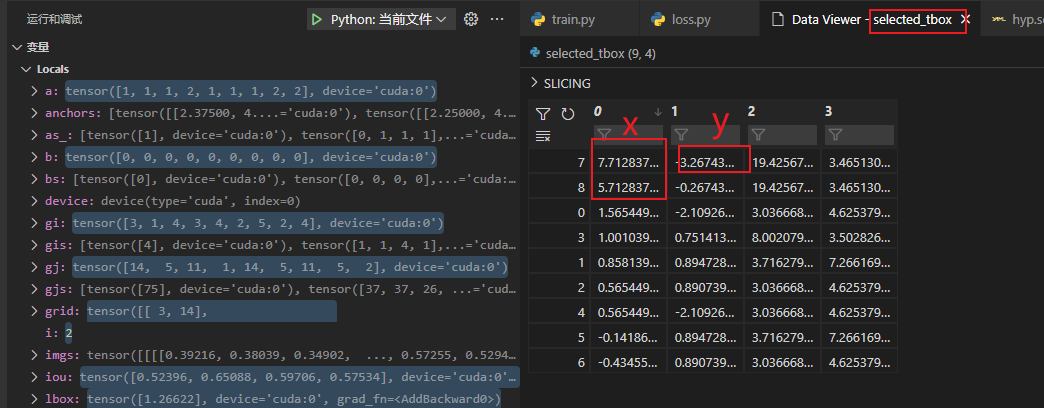Select cell -2.10926... in row 4
Image resolution: width=1044 pixels, height=408 pixels.
(705, 312)
